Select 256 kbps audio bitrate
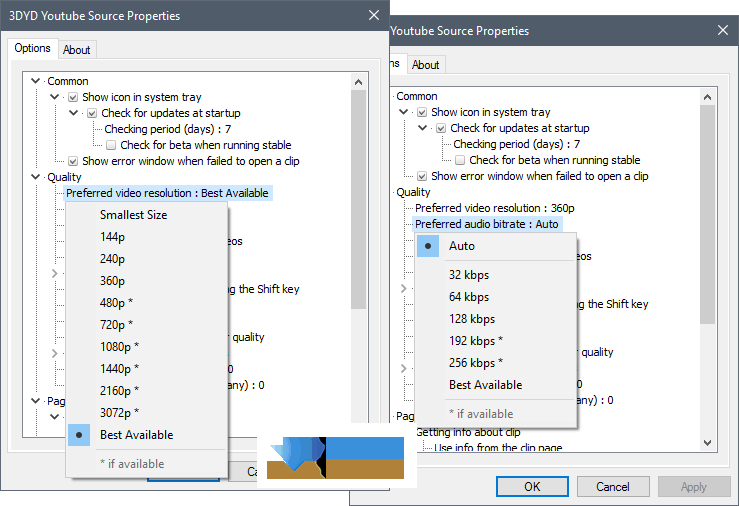The image size is (739, 506). (x=496, y=363)
